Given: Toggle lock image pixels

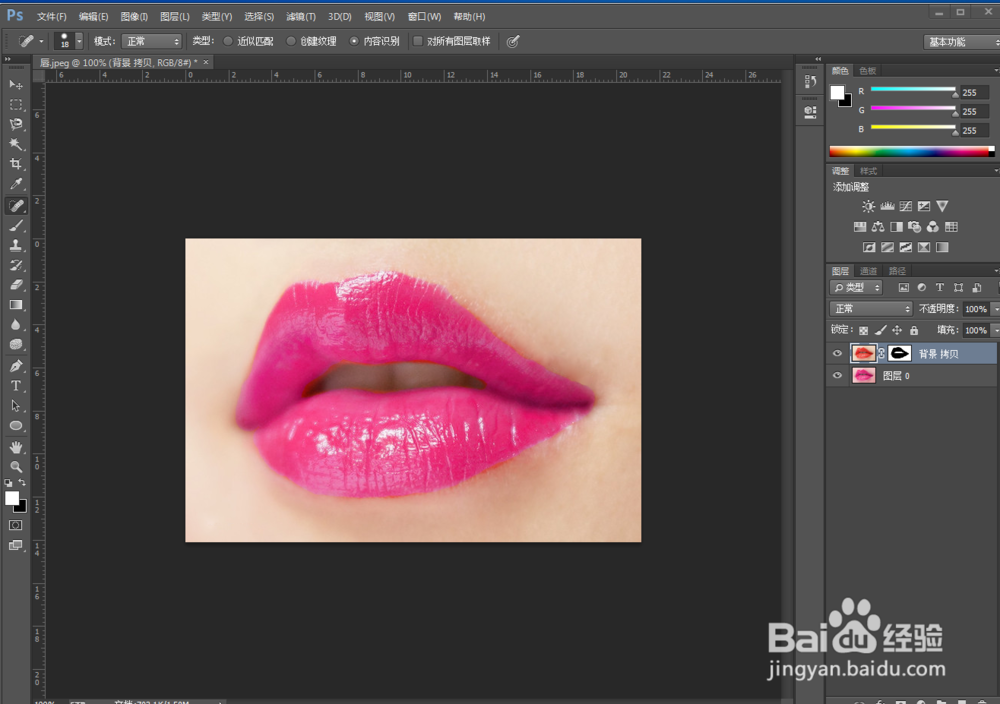Looking at the screenshot, I should tap(880, 330).
